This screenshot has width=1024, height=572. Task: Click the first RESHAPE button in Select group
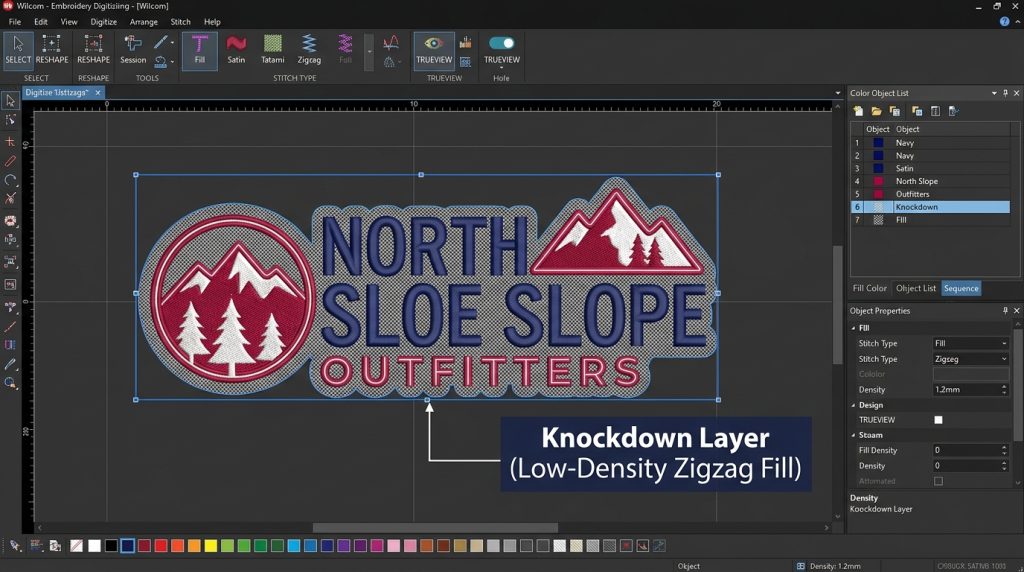coord(52,50)
